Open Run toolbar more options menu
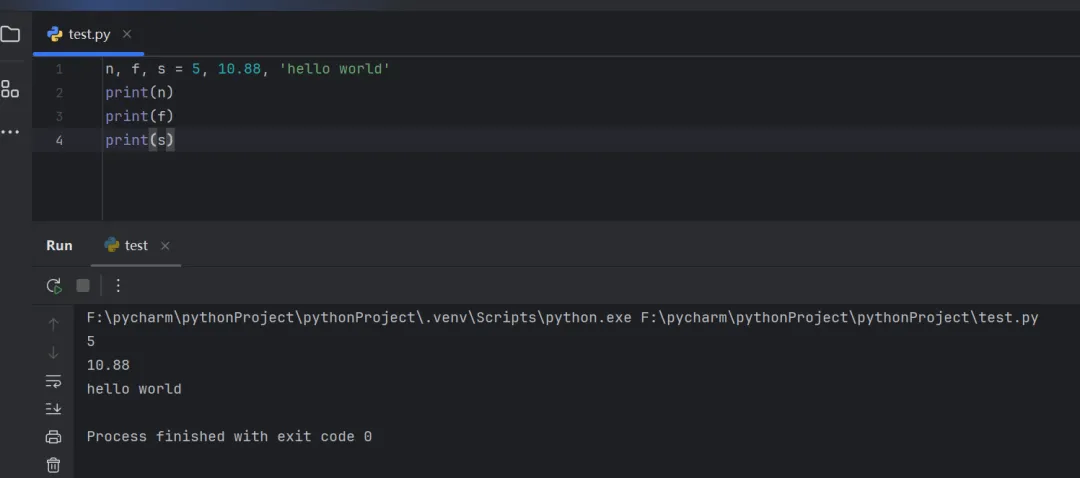 point(118,286)
